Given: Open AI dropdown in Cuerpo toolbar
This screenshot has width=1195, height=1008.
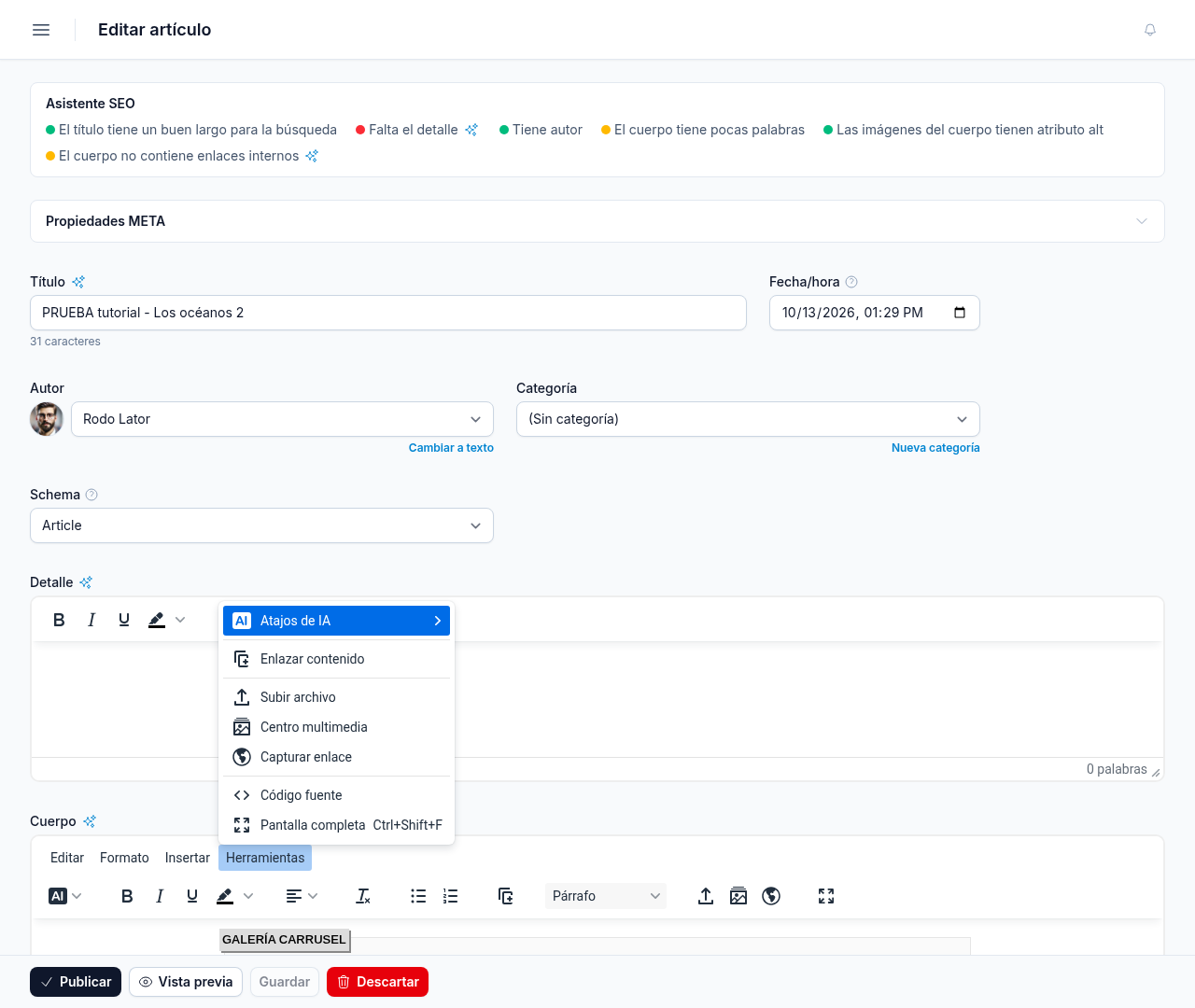Looking at the screenshot, I should point(65,896).
